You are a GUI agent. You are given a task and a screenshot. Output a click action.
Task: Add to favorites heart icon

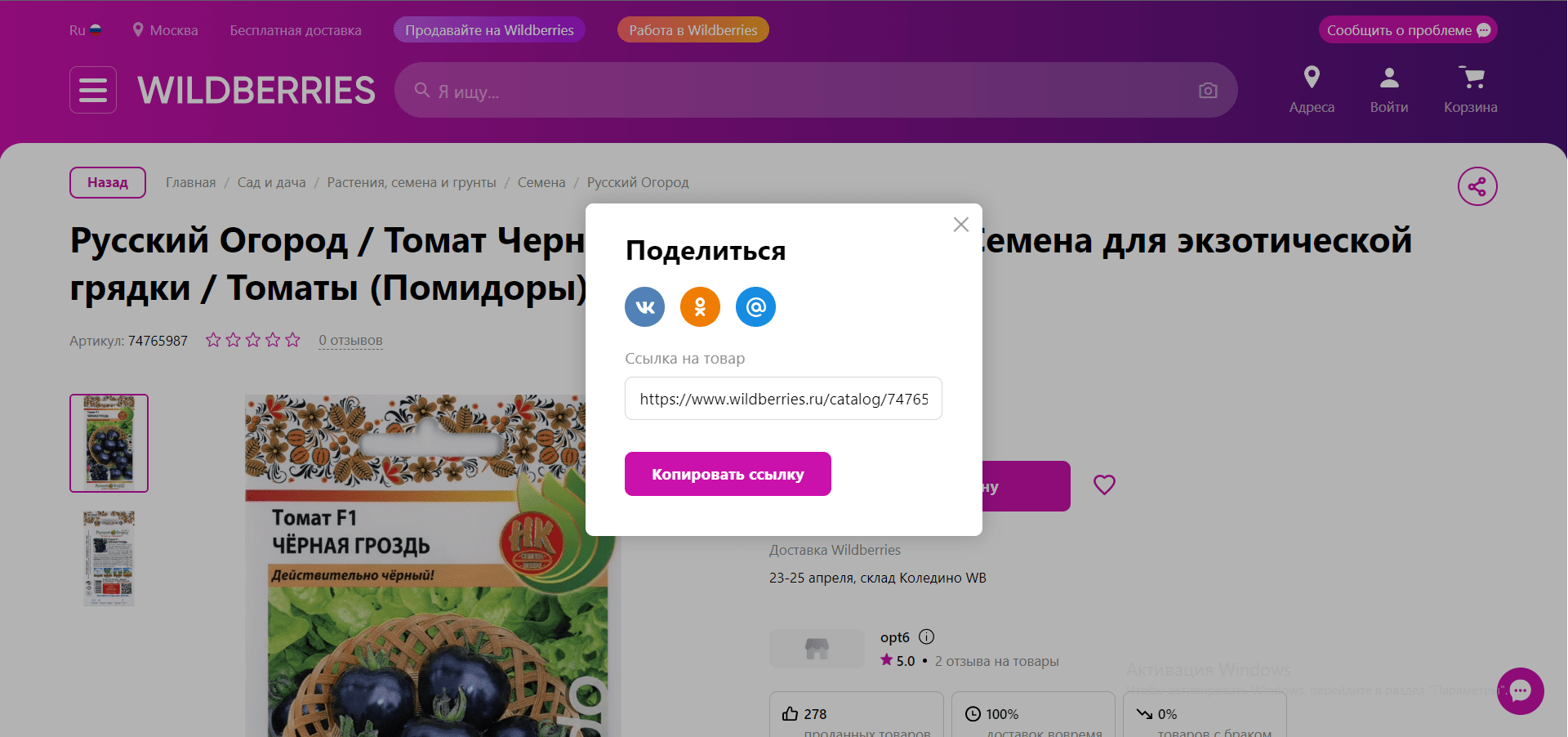pyautogui.click(x=1104, y=485)
